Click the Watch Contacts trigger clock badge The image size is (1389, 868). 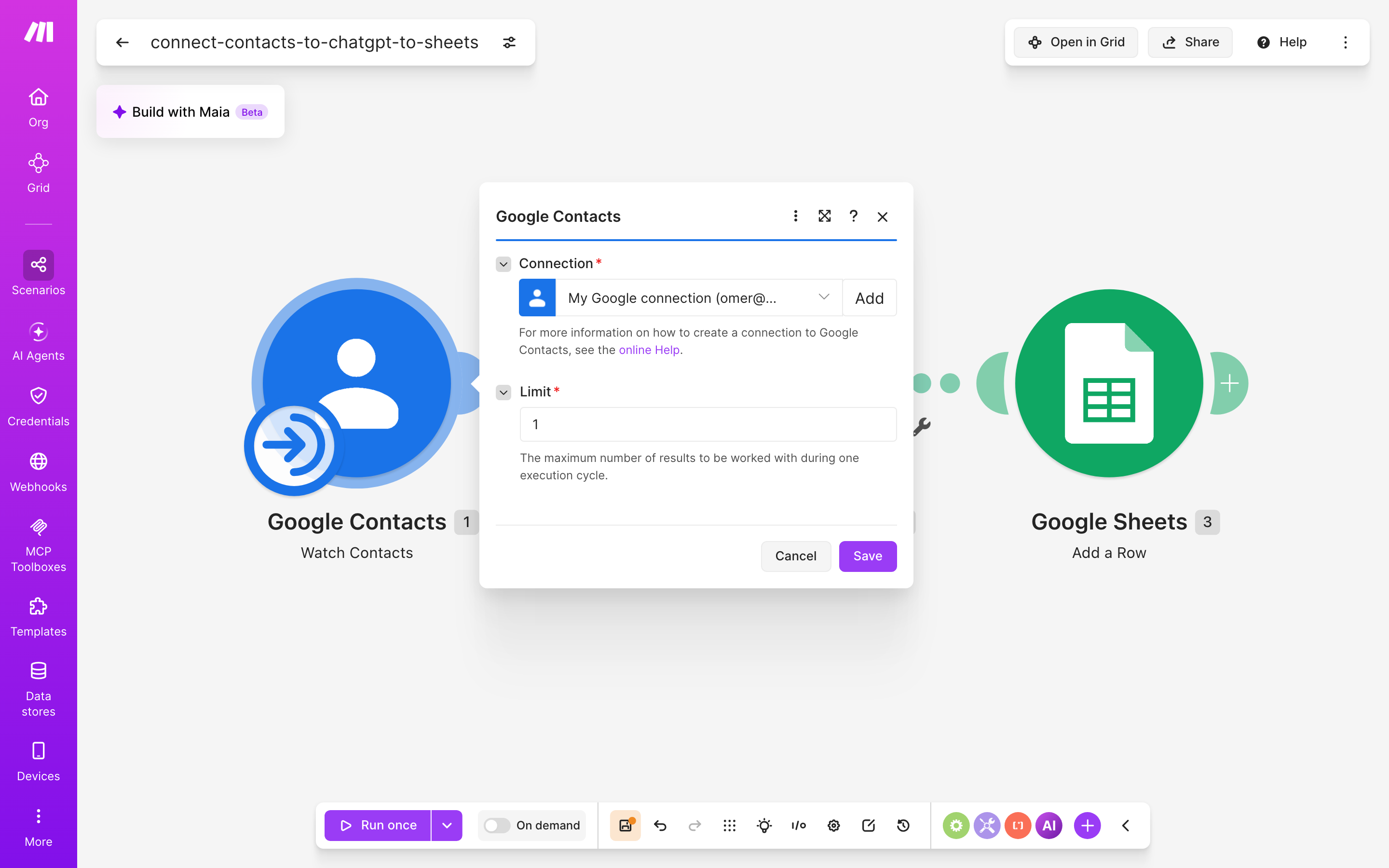[x=294, y=446]
